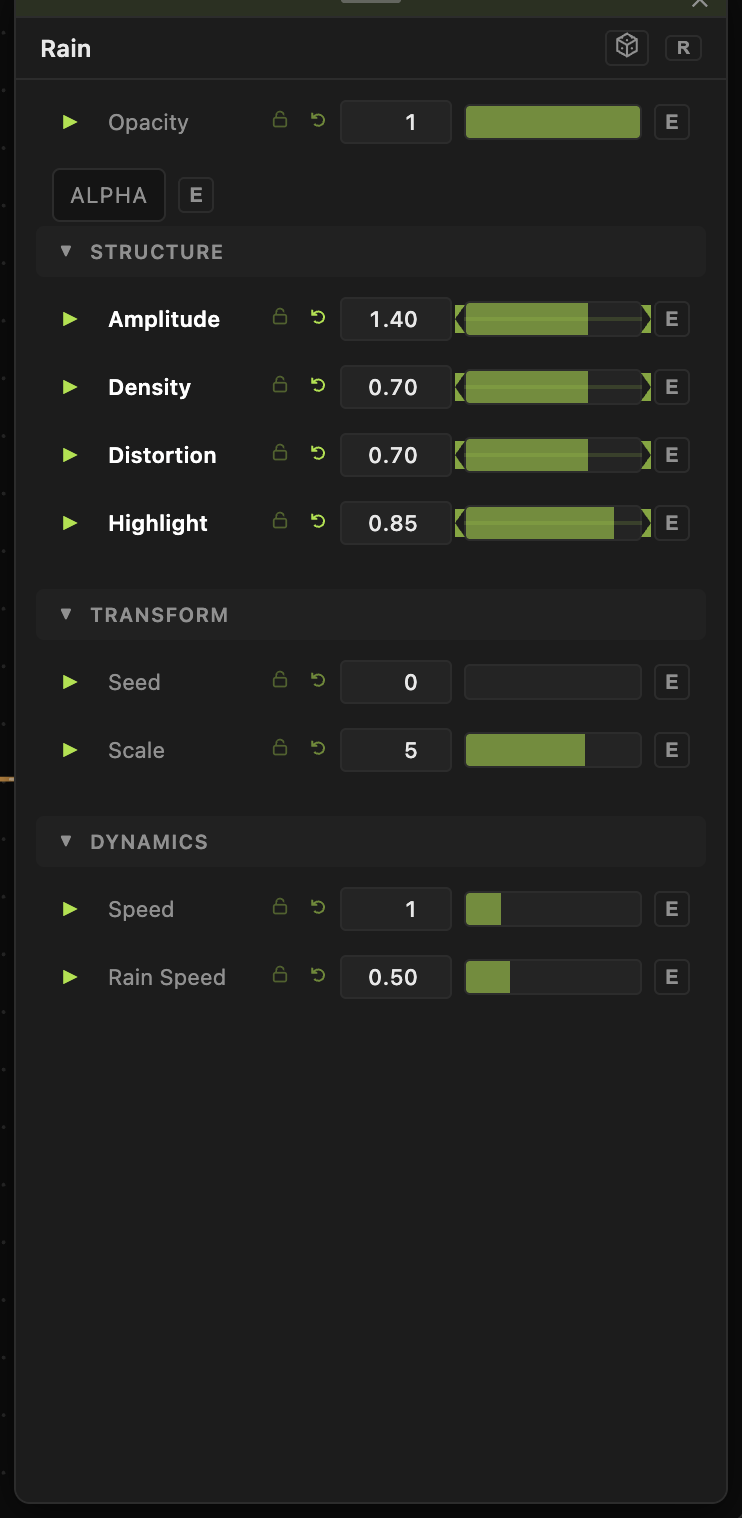Image resolution: width=742 pixels, height=1518 pixels.
Task: Click the Scale slider bar
Action: click(553, 750)
